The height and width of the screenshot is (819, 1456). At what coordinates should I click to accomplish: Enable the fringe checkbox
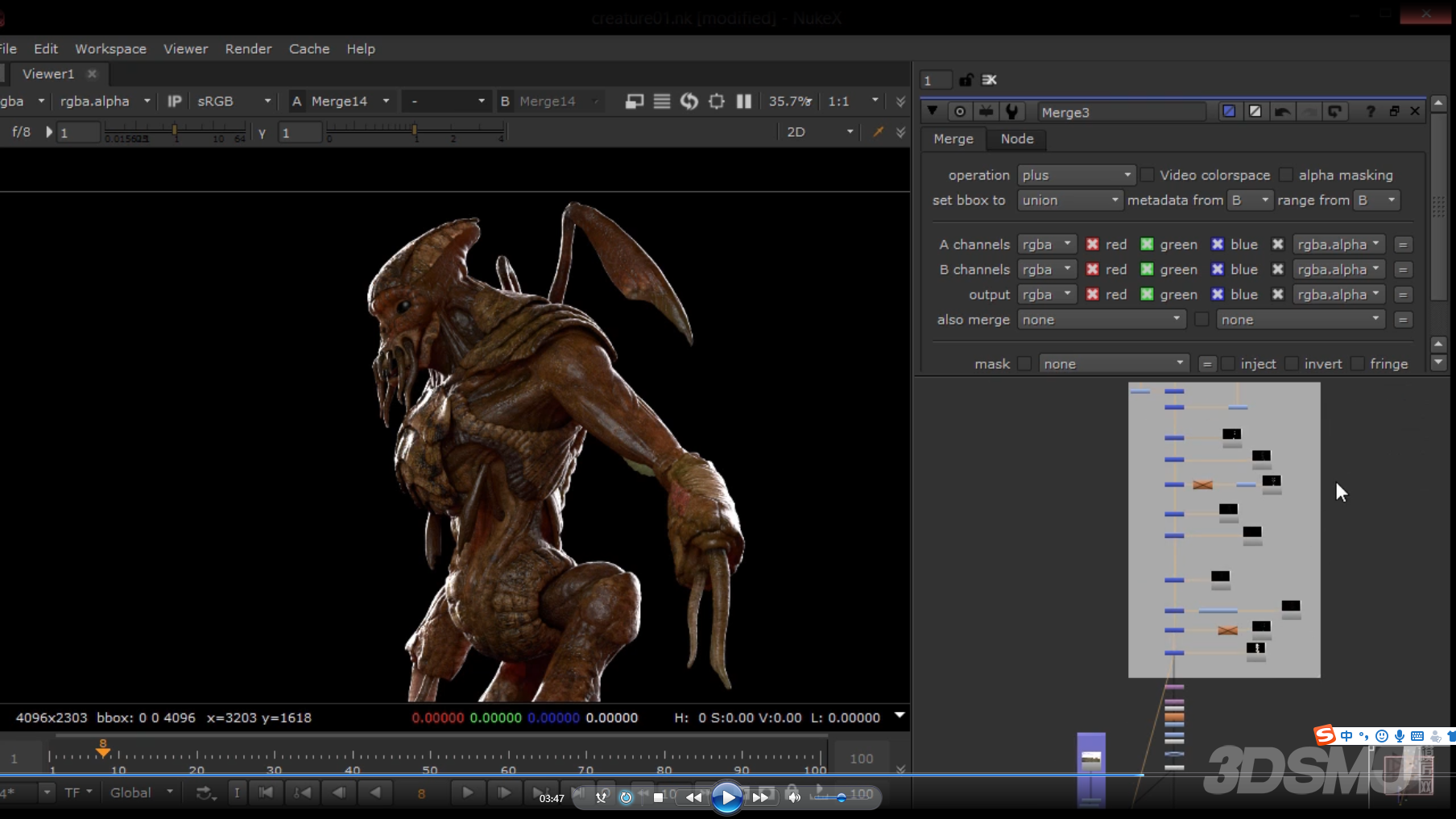pyautogui.click(x=1358, y=364)
